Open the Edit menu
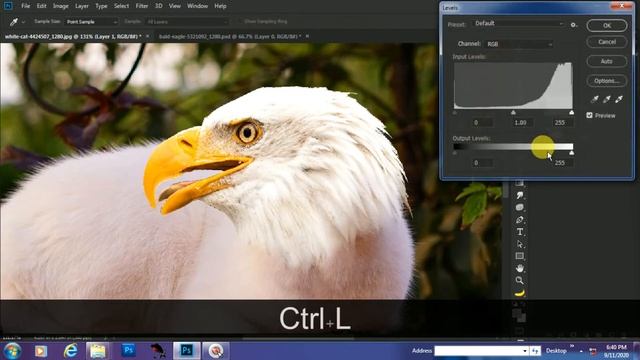The width and height of the screenshot is (640, 360). [x=41, y=6]
